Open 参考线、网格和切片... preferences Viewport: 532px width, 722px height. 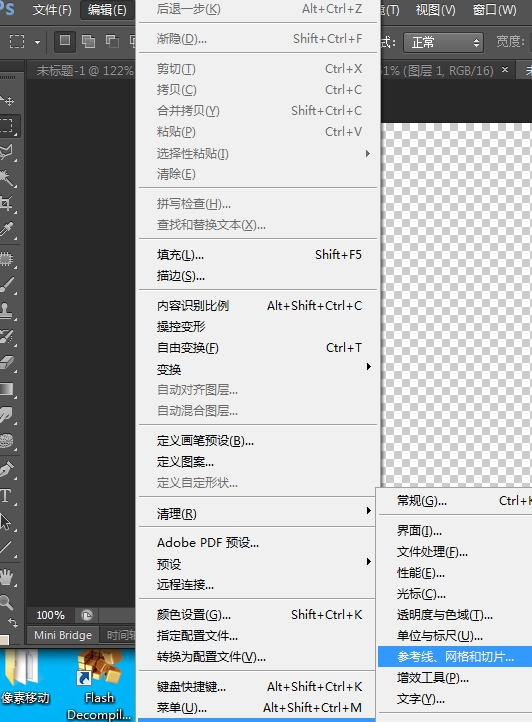click(x=455, y=657)
